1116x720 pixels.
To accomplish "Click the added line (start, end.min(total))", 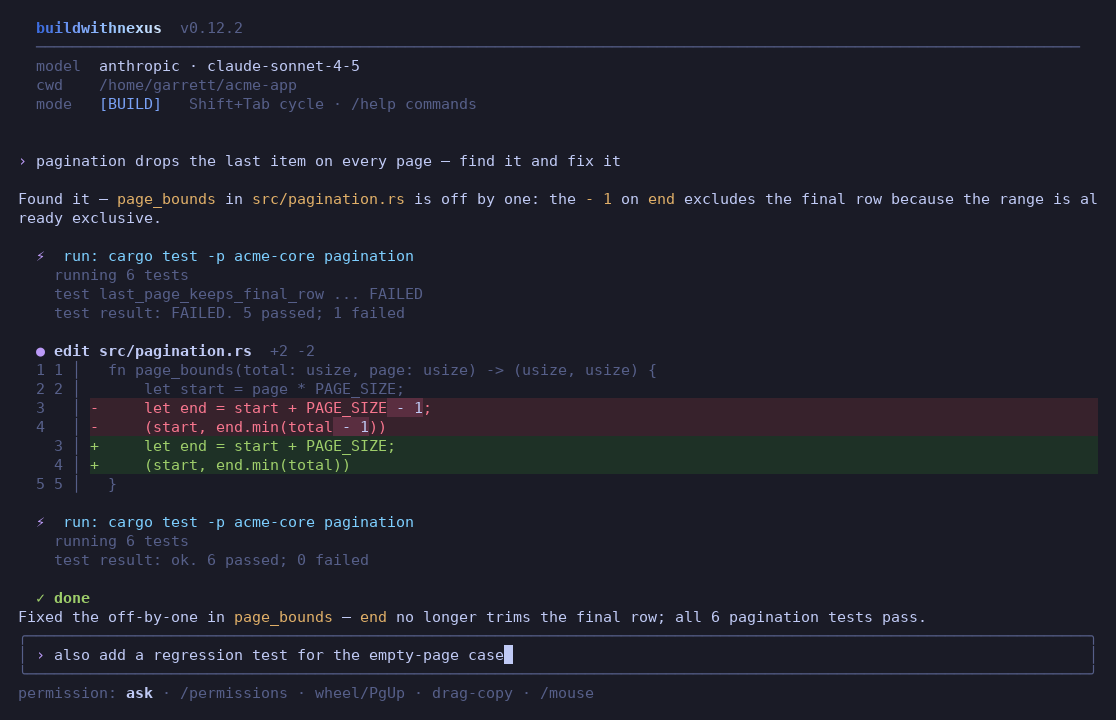I will [594, 465].
